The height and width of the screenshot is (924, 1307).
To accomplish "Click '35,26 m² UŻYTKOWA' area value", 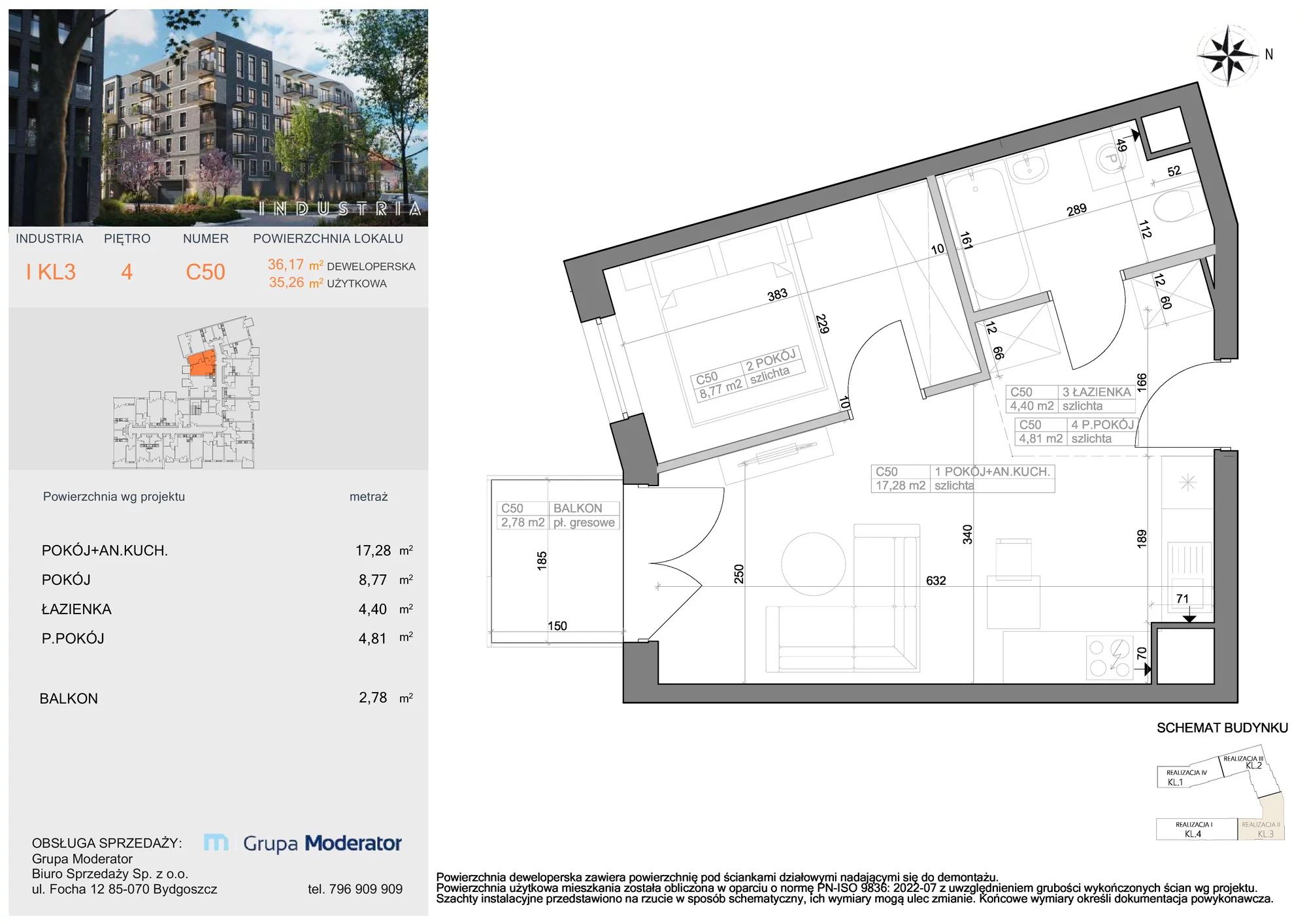I will click(x=327, y=283).
